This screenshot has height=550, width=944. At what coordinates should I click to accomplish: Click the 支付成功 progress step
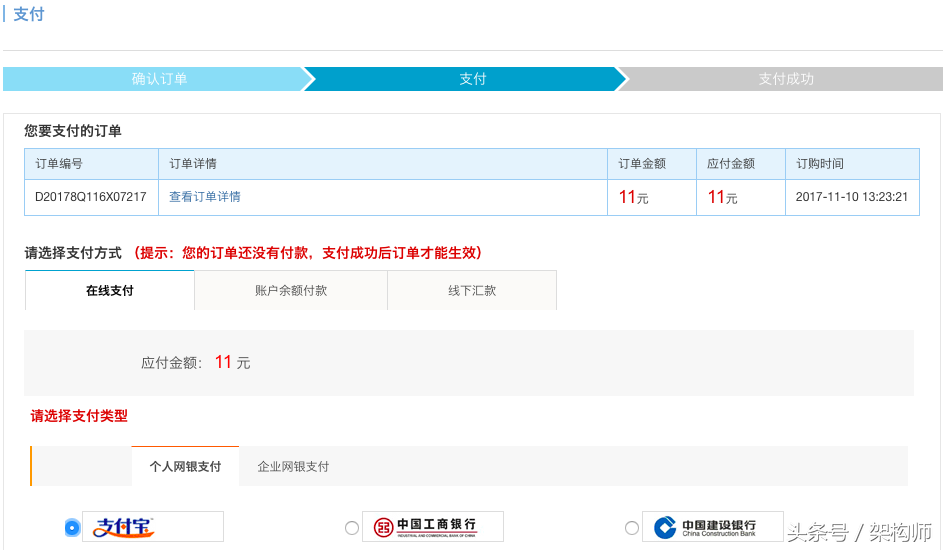coord(786,79)
